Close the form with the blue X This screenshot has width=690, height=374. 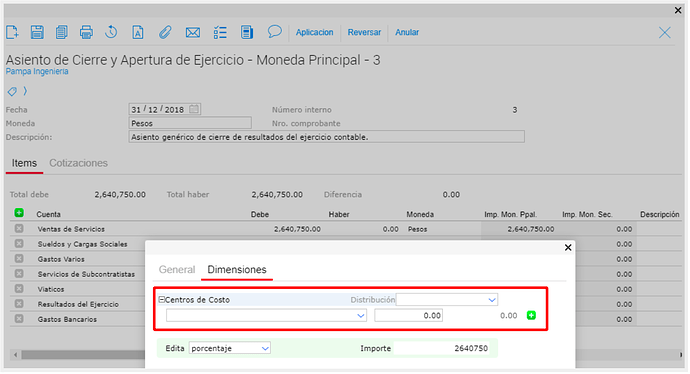tap(664, 32)
